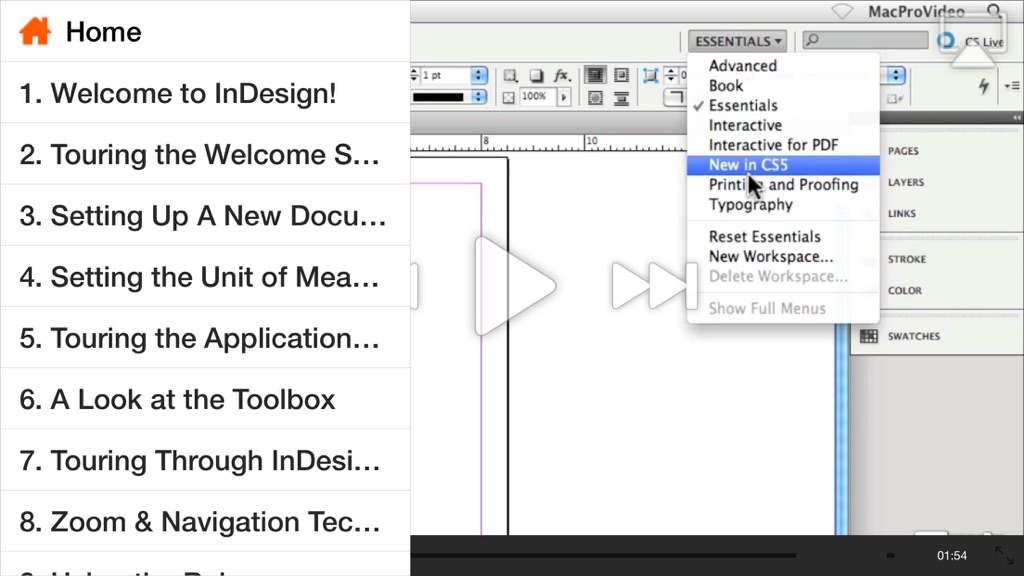Click New Workspace... menu entry
The image size is (1024, 576).
(783, 257)
